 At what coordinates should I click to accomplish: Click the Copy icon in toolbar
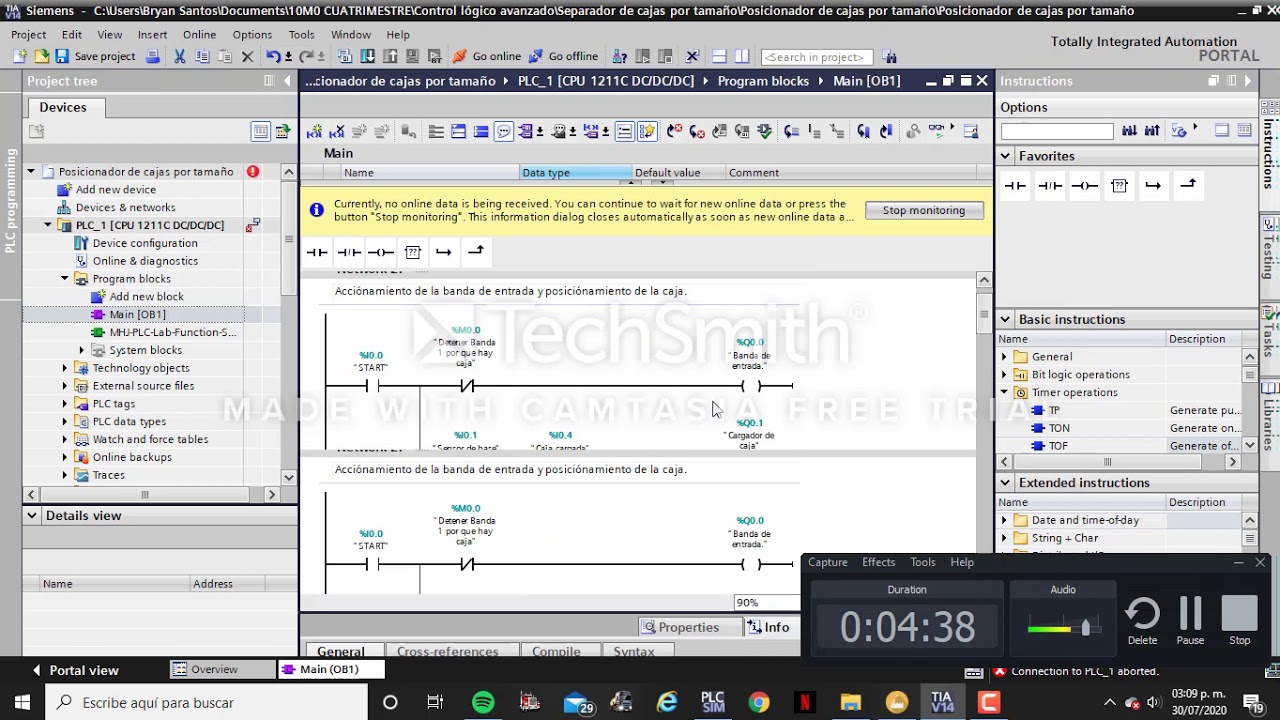coord(202,57)
